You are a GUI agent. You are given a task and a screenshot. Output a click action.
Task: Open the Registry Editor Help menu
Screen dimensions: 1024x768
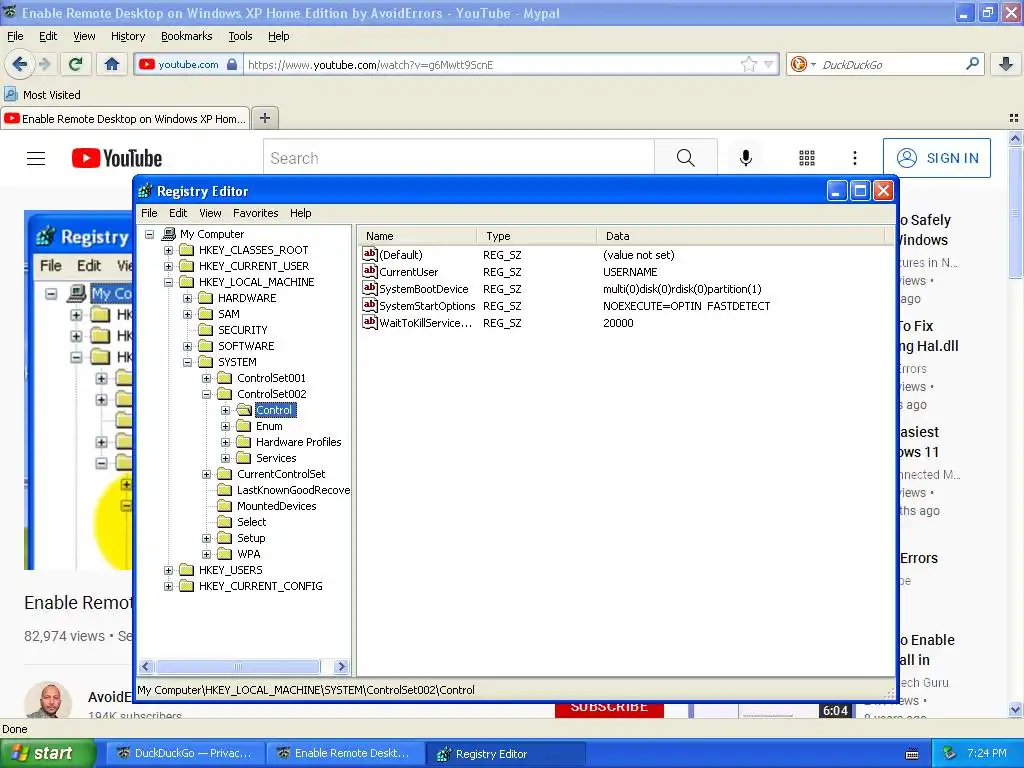tap(300, 213)
